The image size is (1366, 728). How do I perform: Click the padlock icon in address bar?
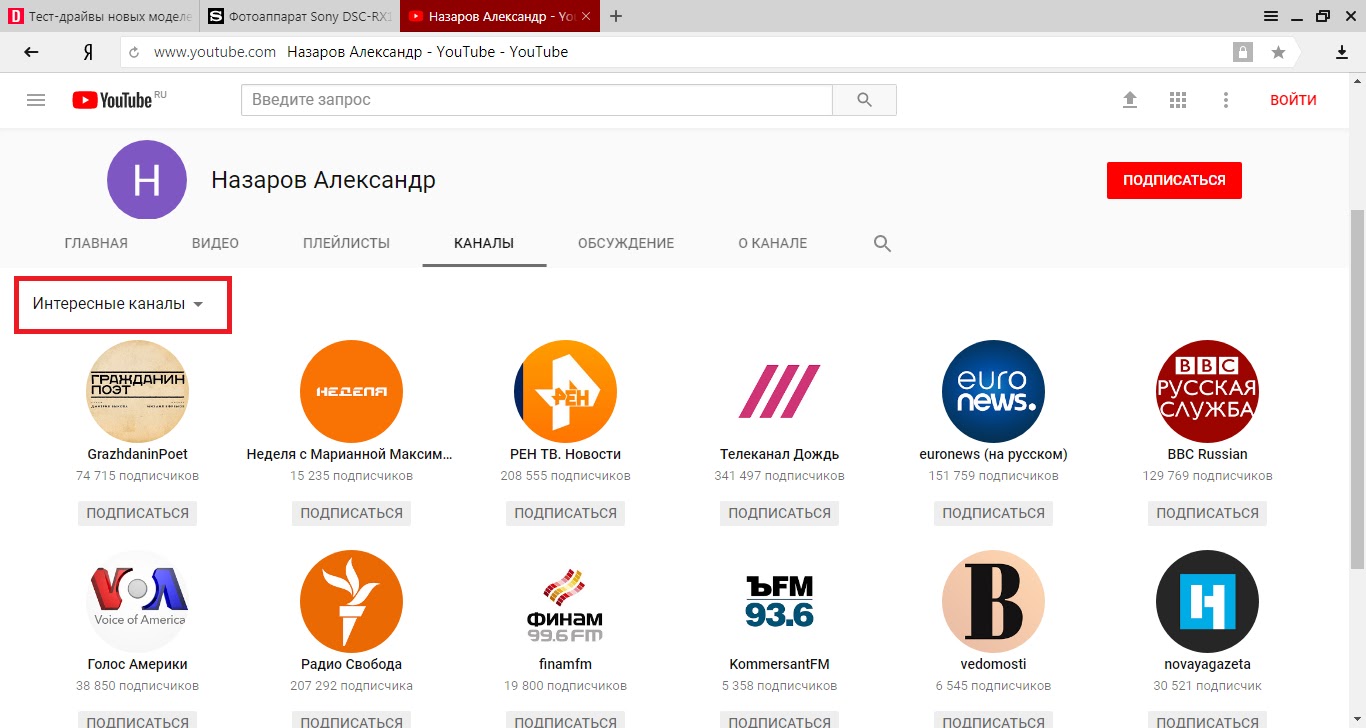tap(1243, 52)
